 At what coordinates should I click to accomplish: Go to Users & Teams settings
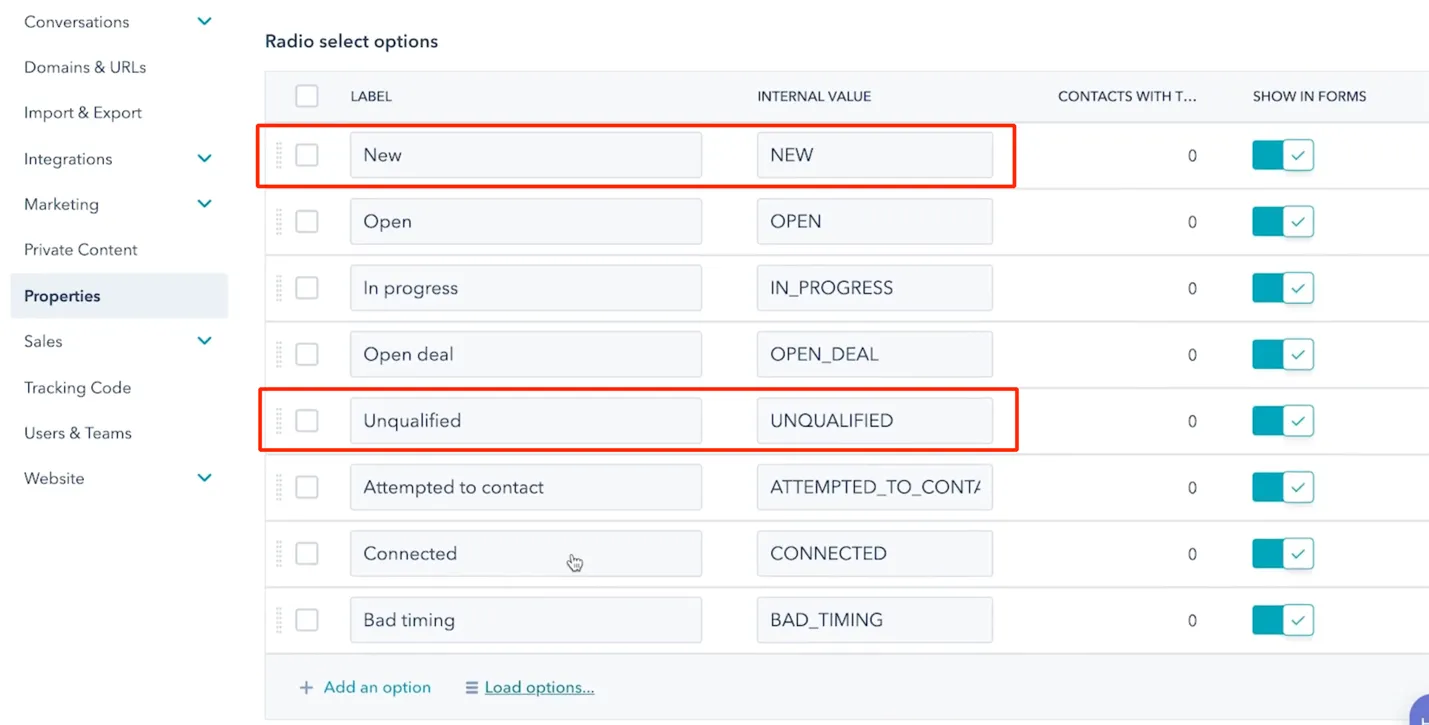78,433
